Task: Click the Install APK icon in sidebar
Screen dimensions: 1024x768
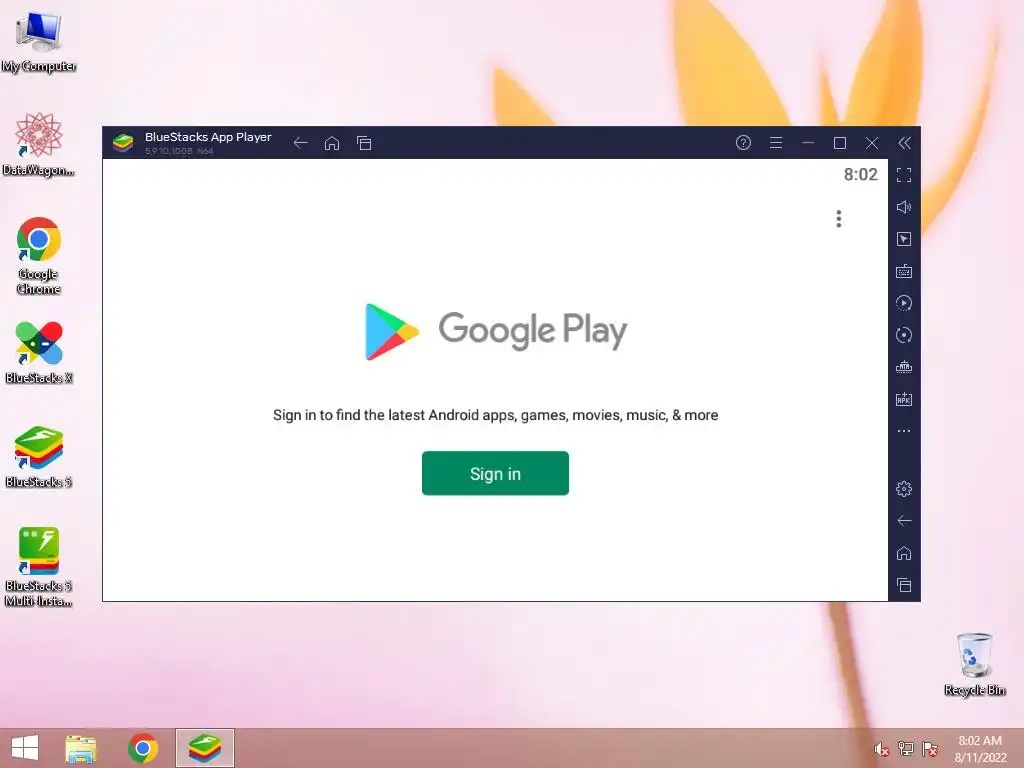Action: 904,399
